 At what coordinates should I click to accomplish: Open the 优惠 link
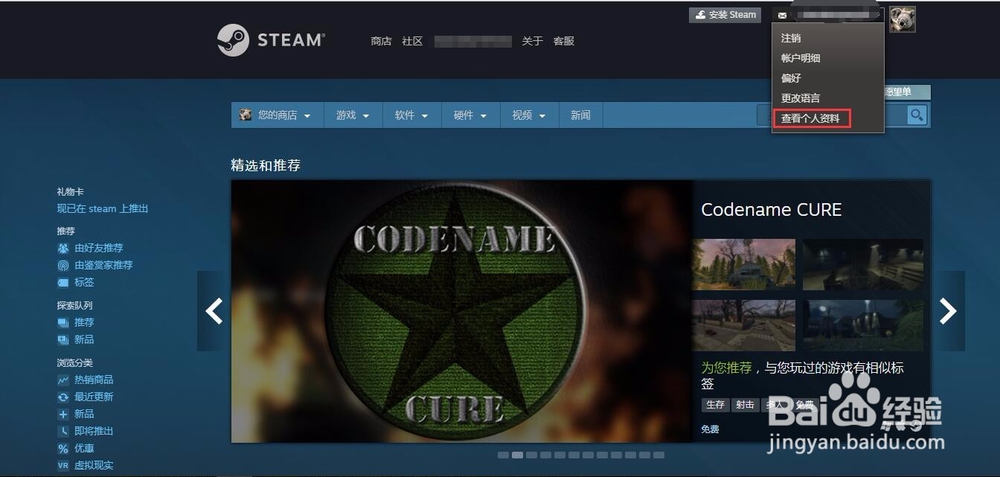(x=84, y=448)
